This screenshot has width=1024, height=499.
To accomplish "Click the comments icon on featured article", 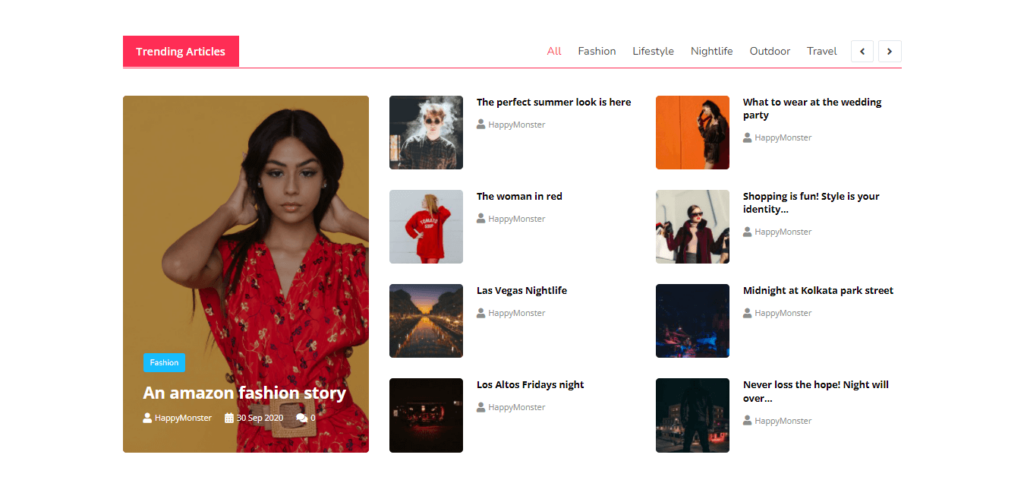I will tap(302, 418).
